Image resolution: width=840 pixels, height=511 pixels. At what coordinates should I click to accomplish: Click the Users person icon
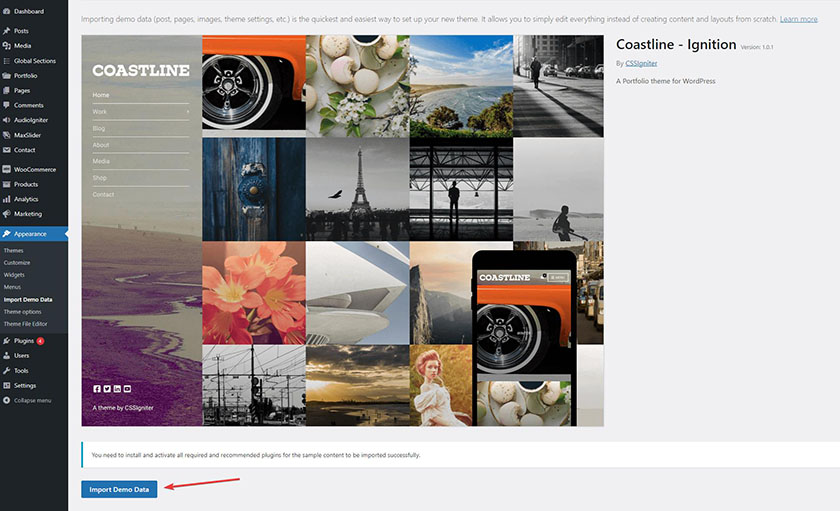coord(6,356)
